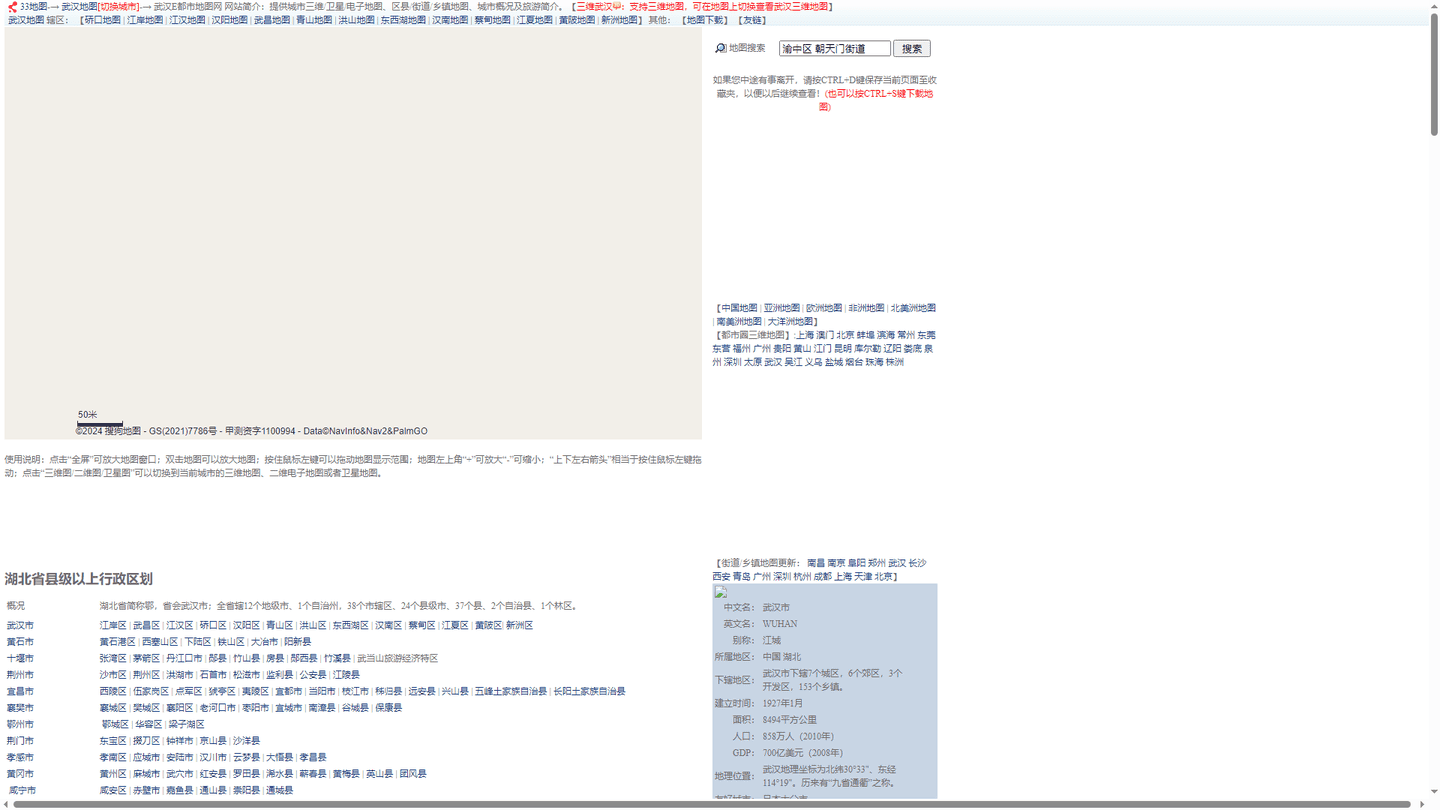
Task: Click the 切换城市 link in the header
Action: click(118, 7)
